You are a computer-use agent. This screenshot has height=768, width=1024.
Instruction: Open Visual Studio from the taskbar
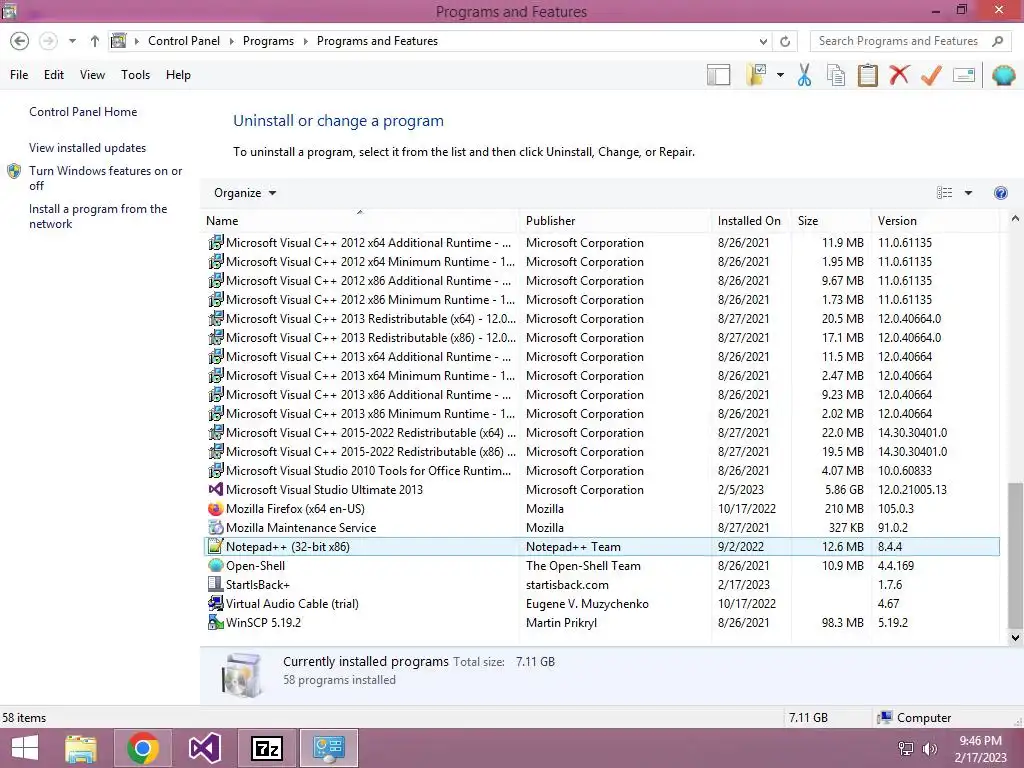[x=204, y=748]
